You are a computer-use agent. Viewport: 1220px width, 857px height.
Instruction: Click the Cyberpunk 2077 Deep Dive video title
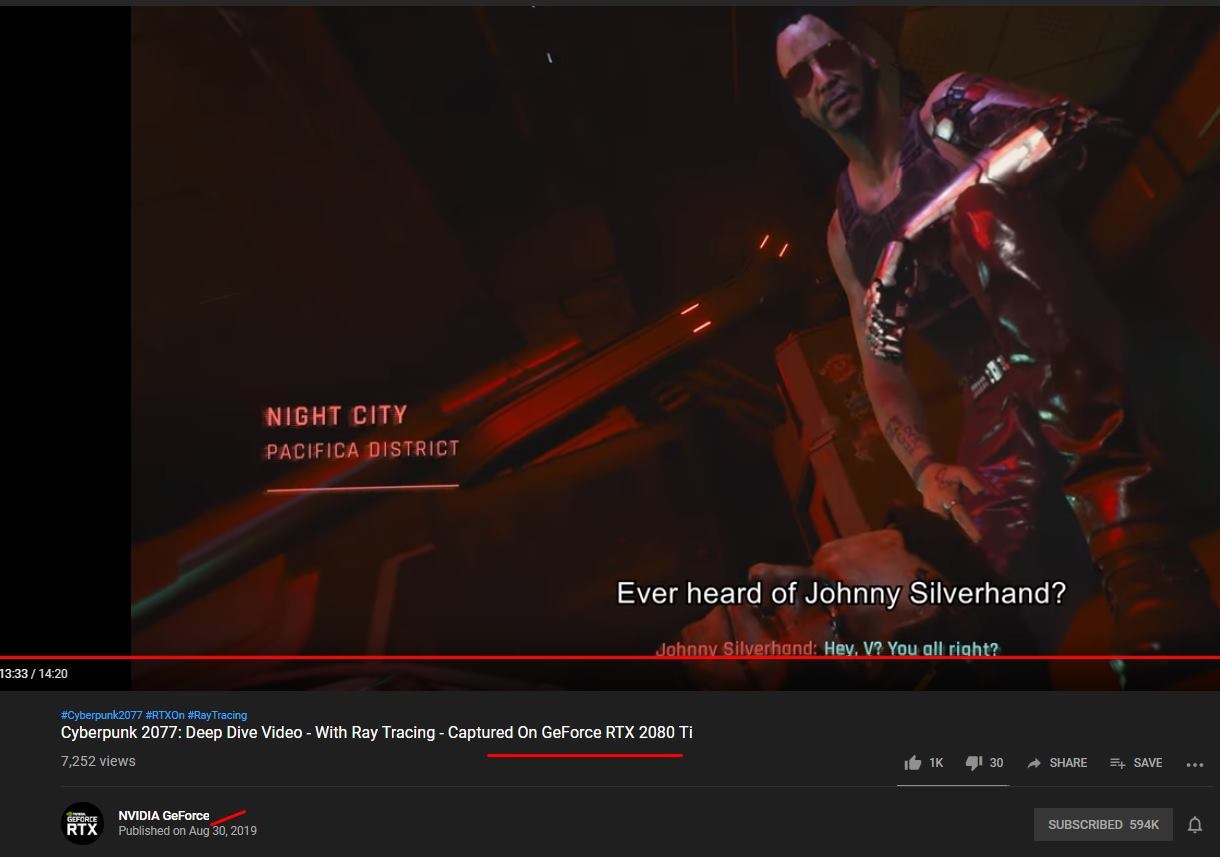377,733
